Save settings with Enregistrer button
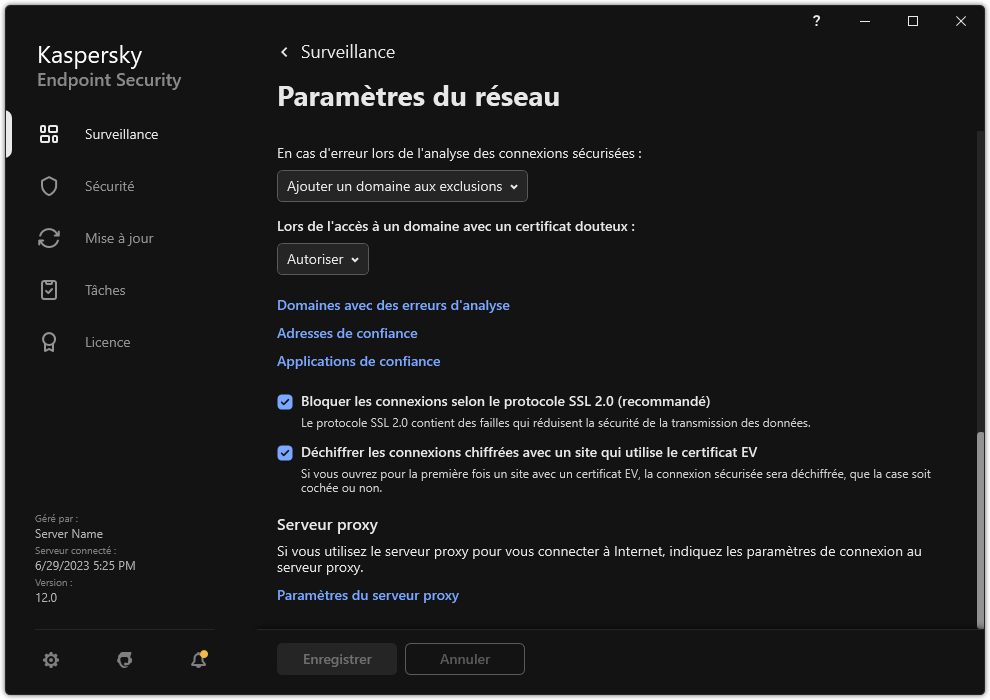This screenshot has width=990, height=700. pos(336,659)
